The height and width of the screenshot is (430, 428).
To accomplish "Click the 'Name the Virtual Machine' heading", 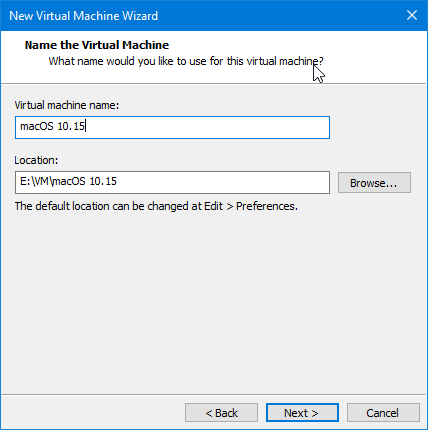I will (97, 45).
